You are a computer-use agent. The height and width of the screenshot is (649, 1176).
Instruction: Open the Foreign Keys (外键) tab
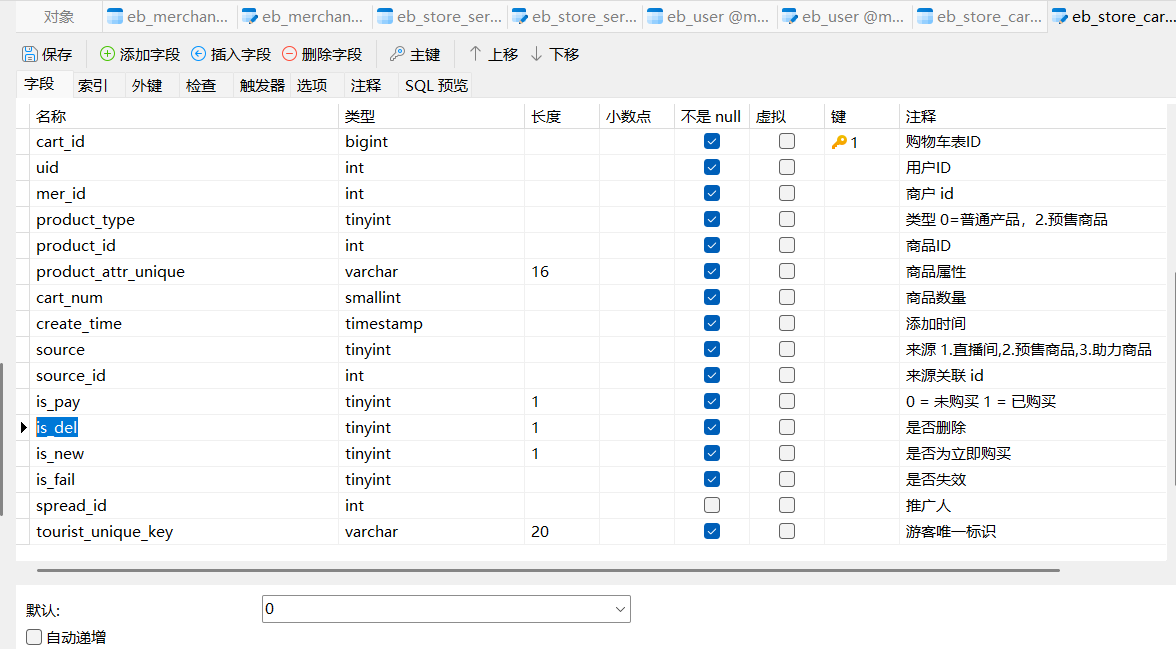click(147, 86)
